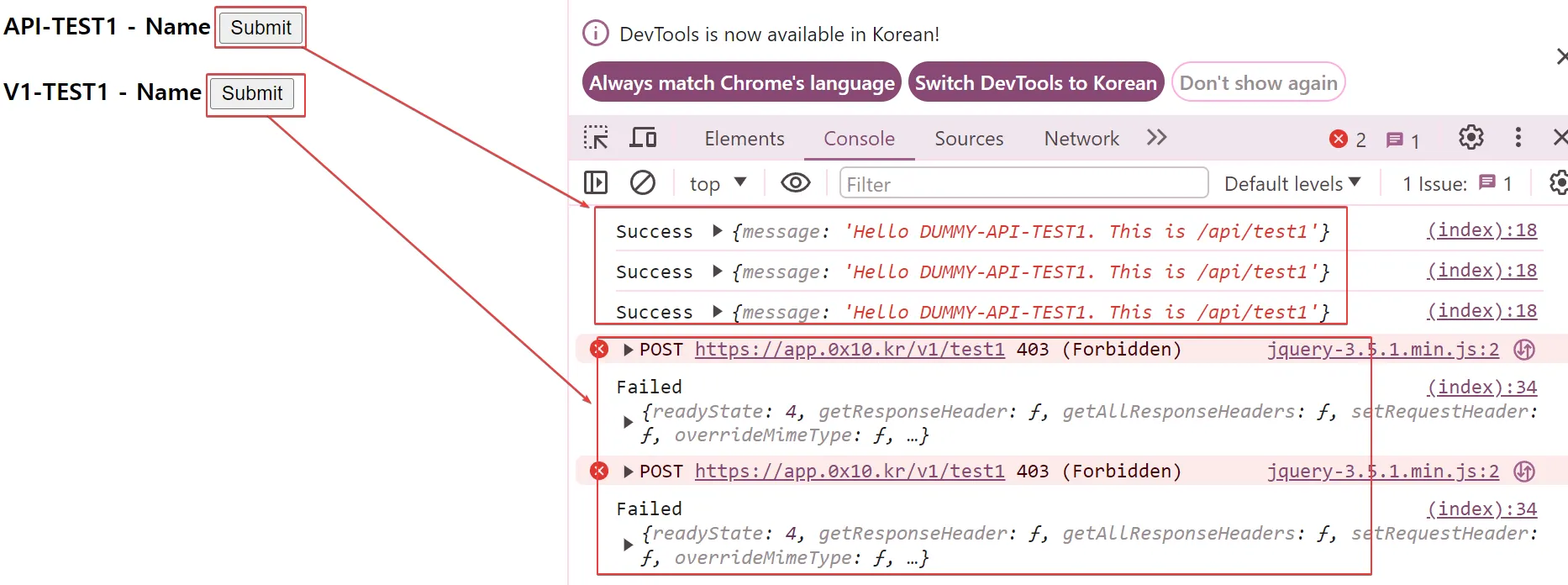The width and height of the screenshot is (1568, 585).
Task: Click the console Filter input field
Action: [1023, 184]
